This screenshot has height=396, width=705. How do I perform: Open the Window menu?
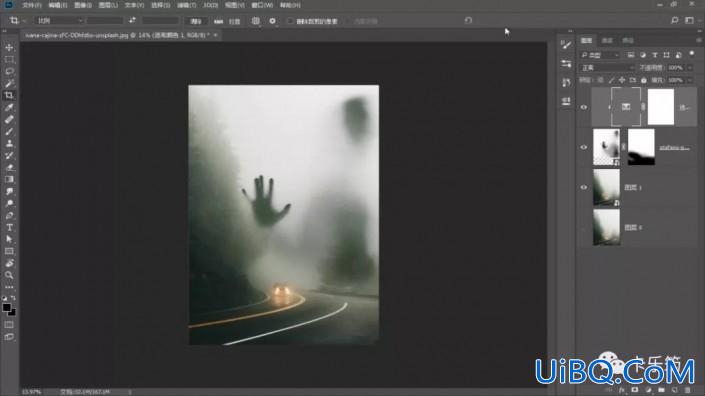pos(262,5)
